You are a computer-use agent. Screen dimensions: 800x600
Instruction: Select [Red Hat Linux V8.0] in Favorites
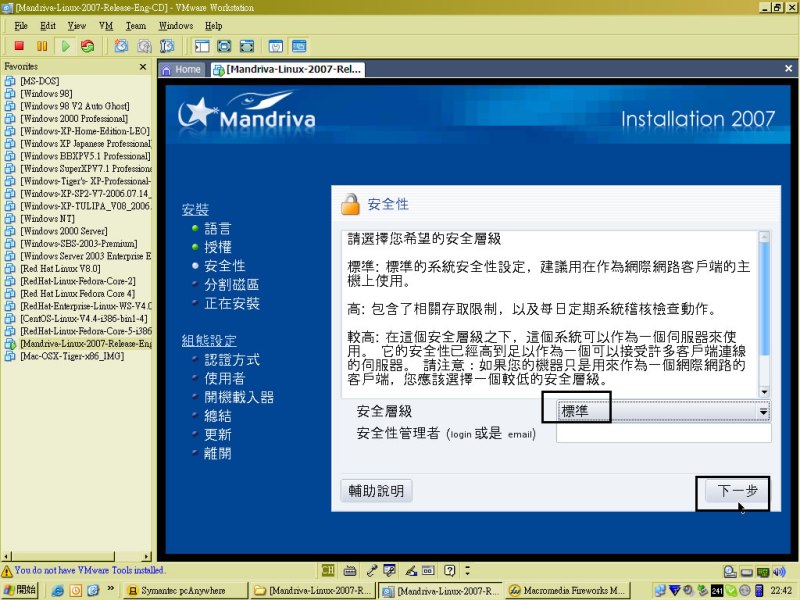click(60, 269)
